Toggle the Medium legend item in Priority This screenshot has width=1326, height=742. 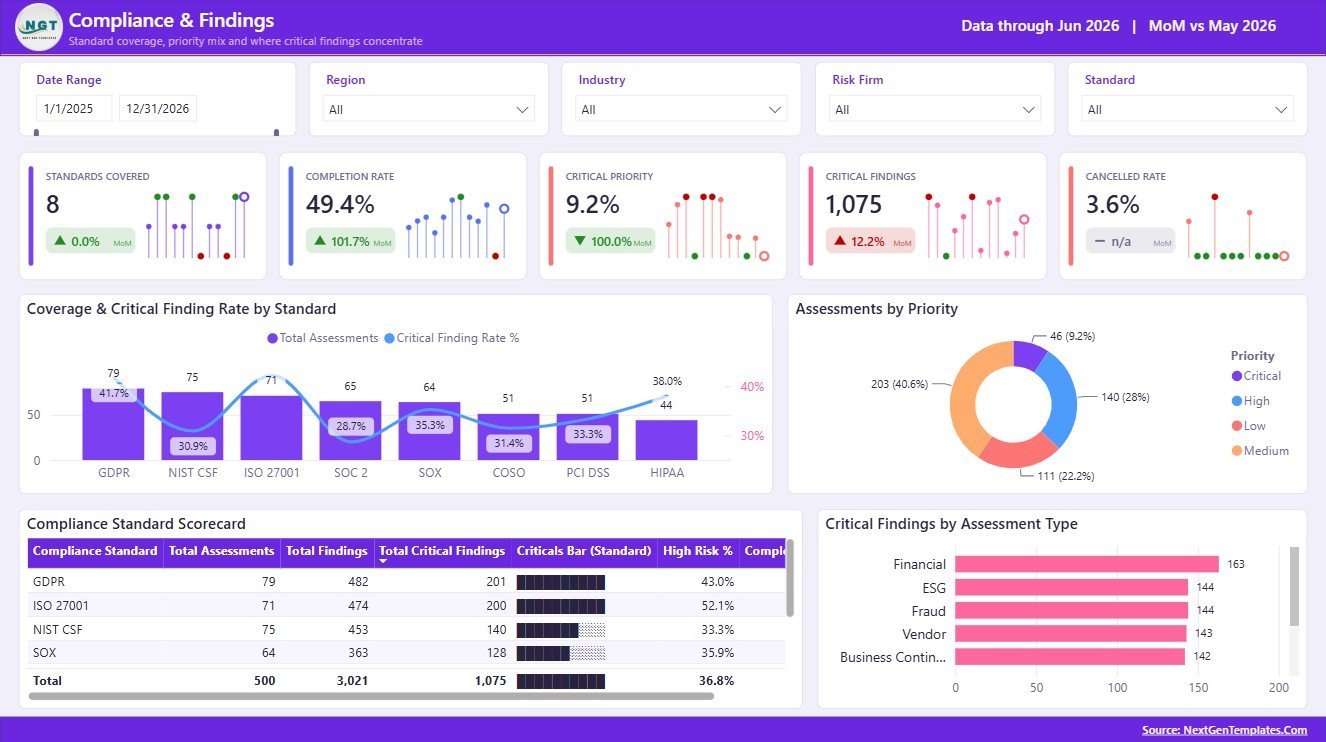pyautogui.click(x=1260, y=451)
